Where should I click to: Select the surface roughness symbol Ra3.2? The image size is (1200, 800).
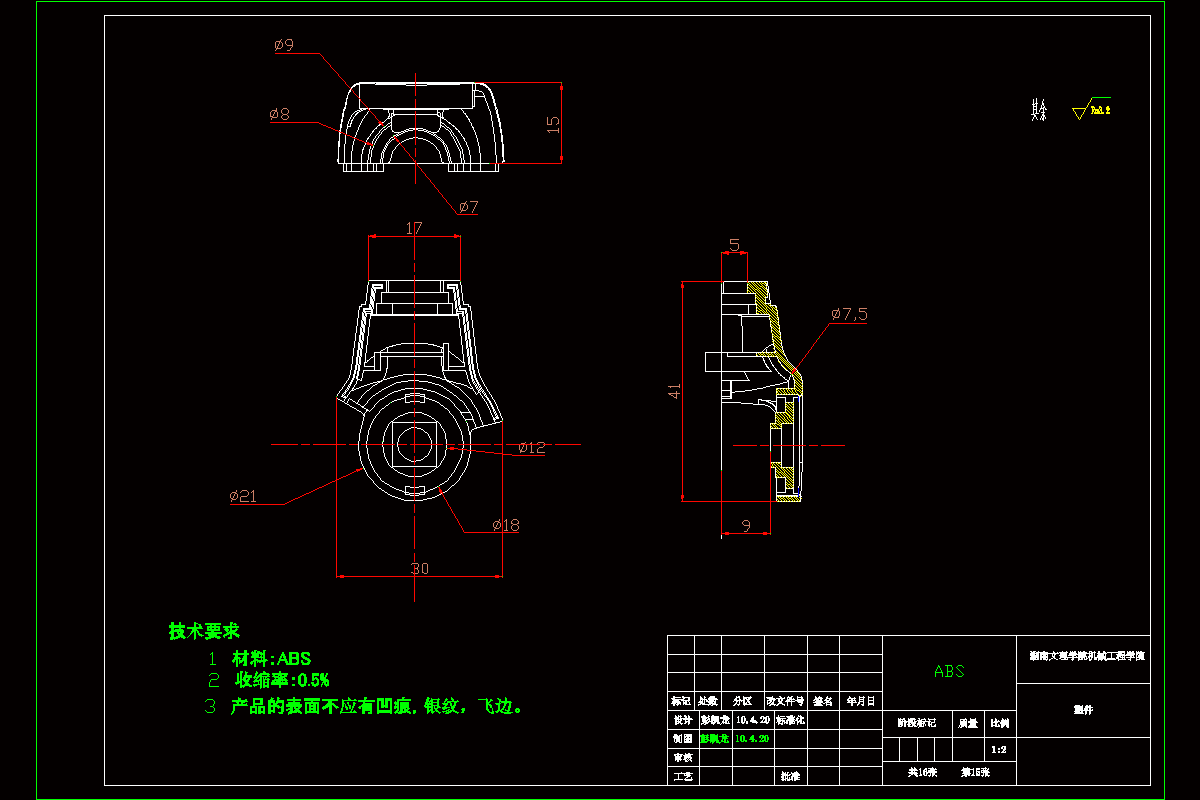tap(1095, 108)
